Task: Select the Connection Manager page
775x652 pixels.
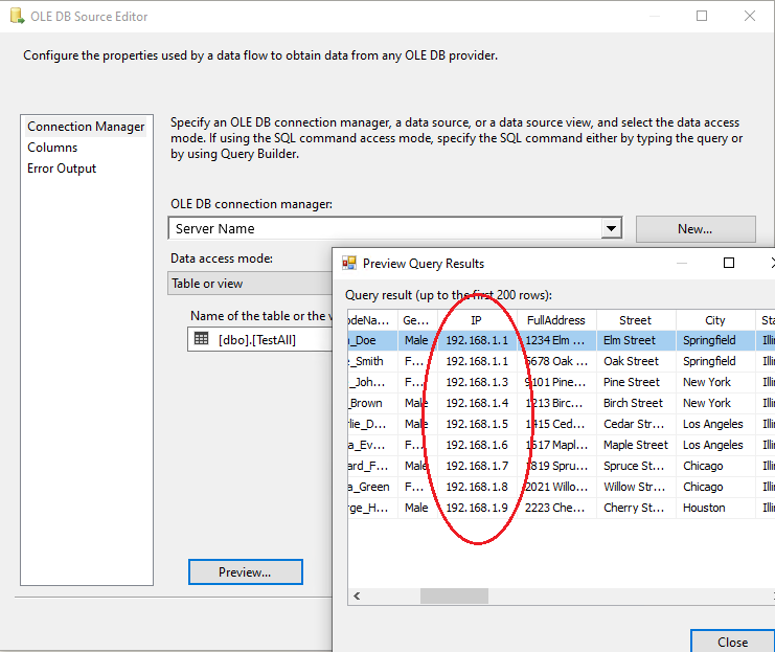Action: click(86, 127)
